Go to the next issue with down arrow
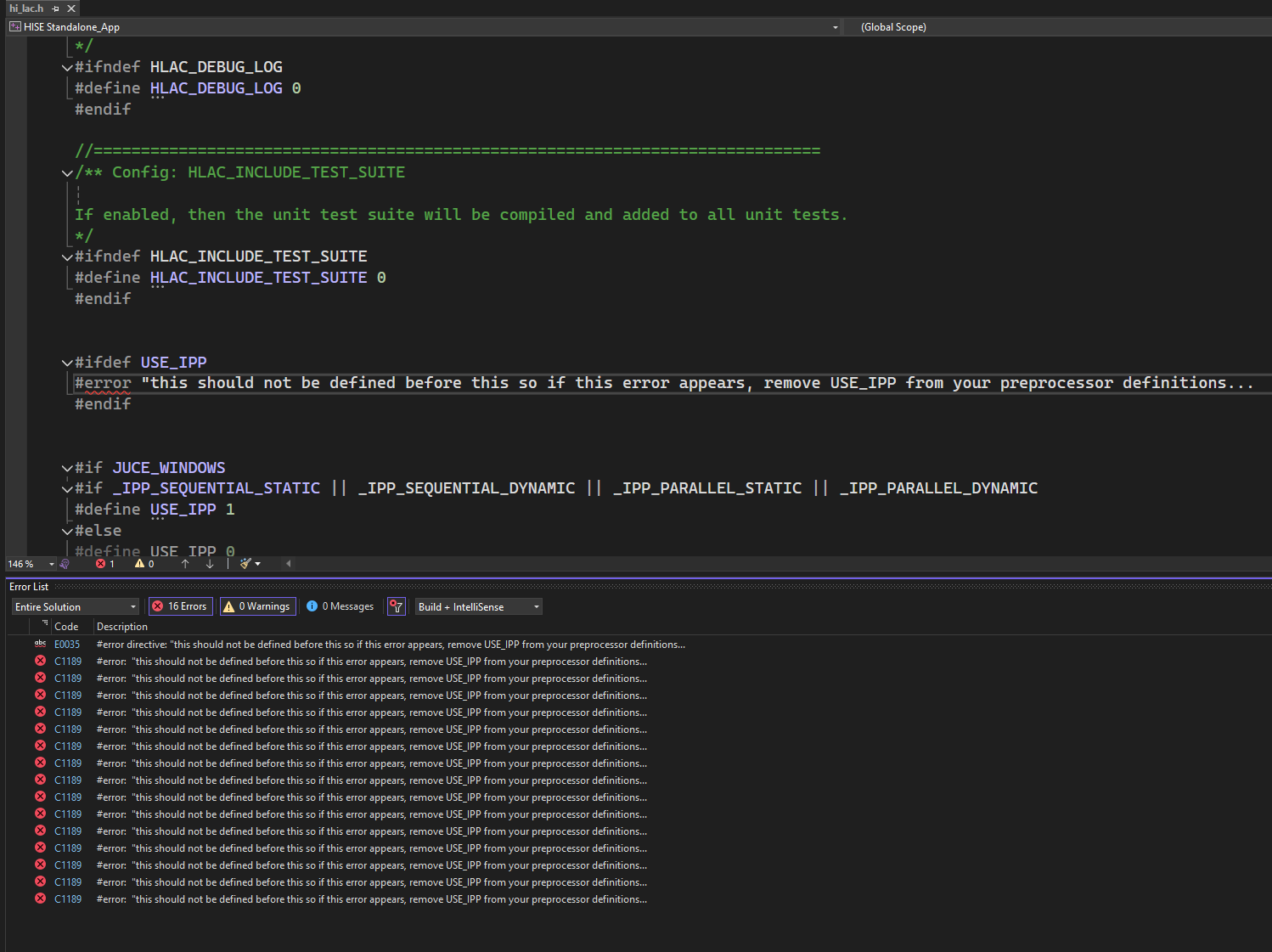The image size is (1272, 952). coord(210,564)
